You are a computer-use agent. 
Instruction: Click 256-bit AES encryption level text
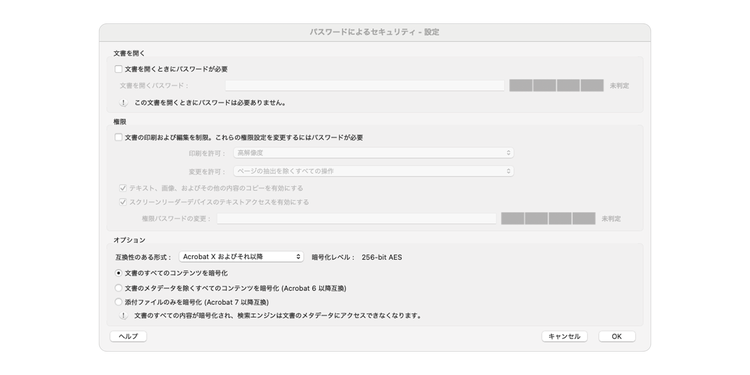coord(382,257)
